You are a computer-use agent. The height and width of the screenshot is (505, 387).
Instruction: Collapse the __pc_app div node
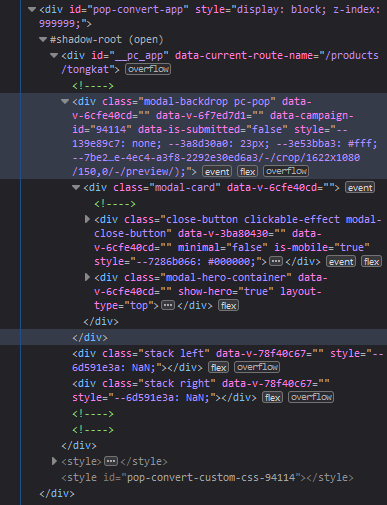coord(54,55)
